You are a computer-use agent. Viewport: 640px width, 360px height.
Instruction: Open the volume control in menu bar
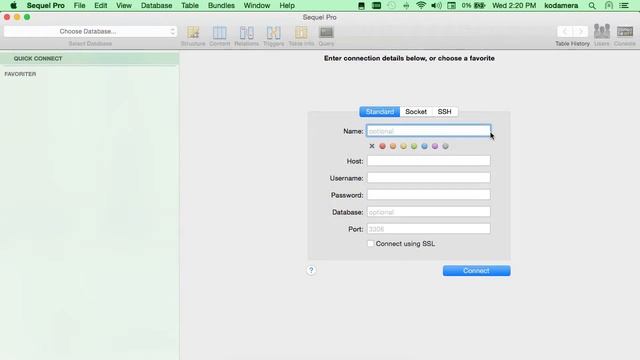click(x=436, y=6)
